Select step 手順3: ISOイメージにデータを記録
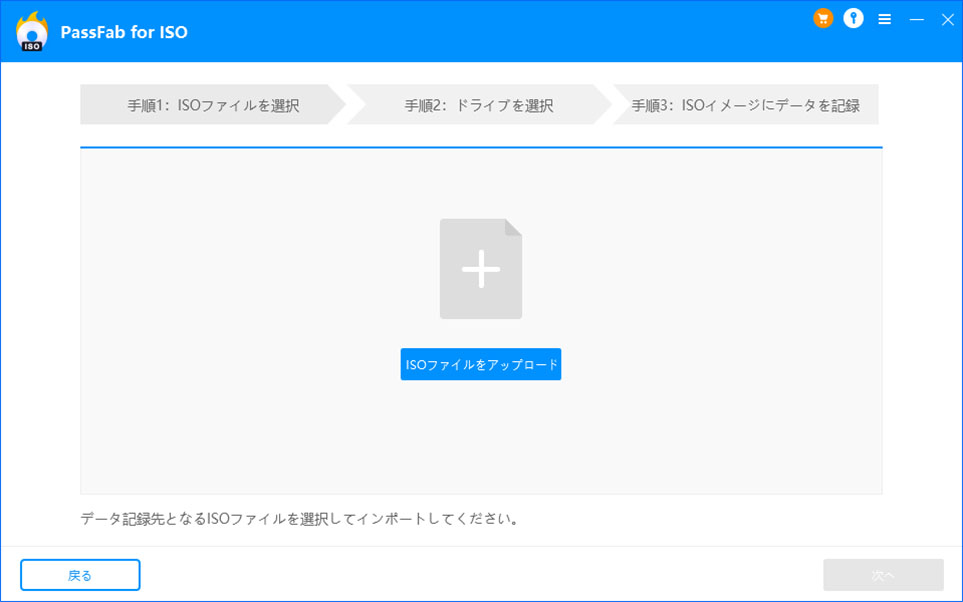 (746, 105)
